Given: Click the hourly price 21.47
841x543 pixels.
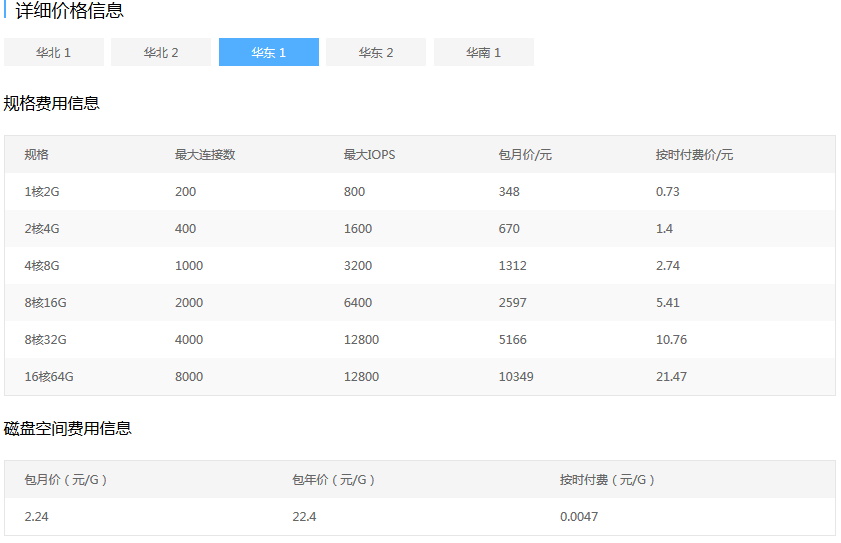Looking at the screenshot, I should coord(672,377).
